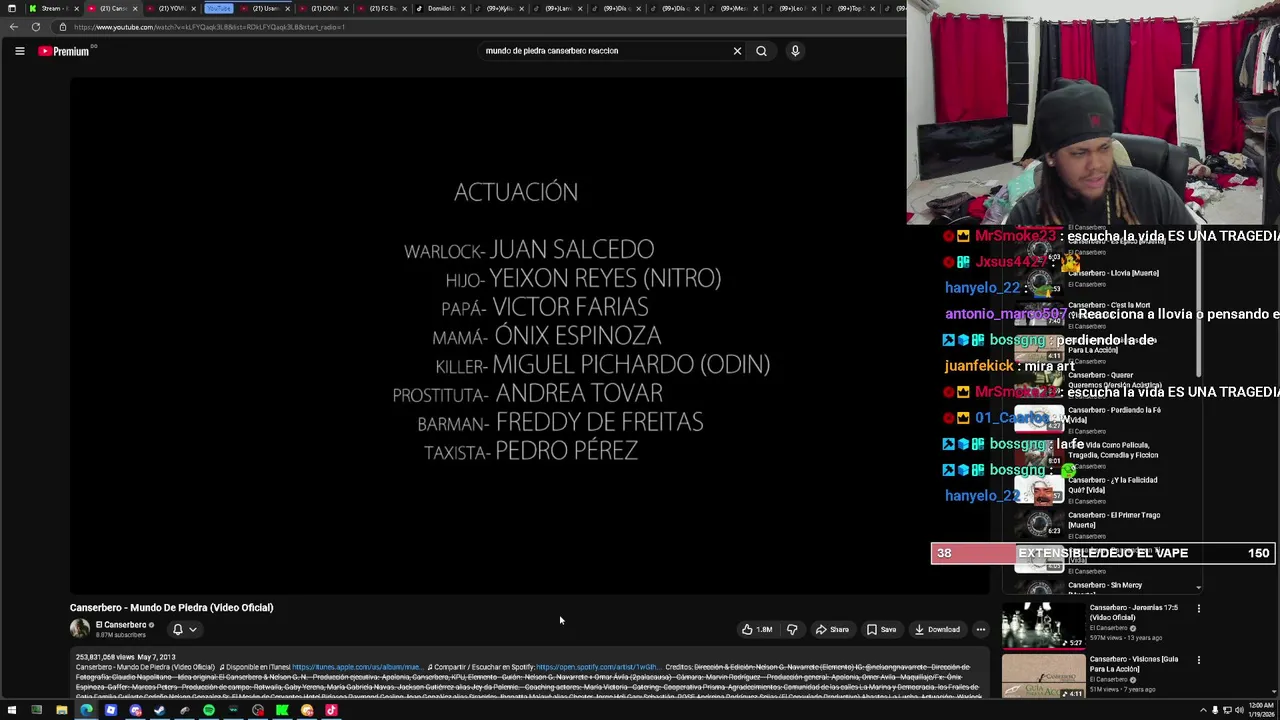1280x720 pixels.
Task: Open network settings in the system tray
Action: [1226, 711]
